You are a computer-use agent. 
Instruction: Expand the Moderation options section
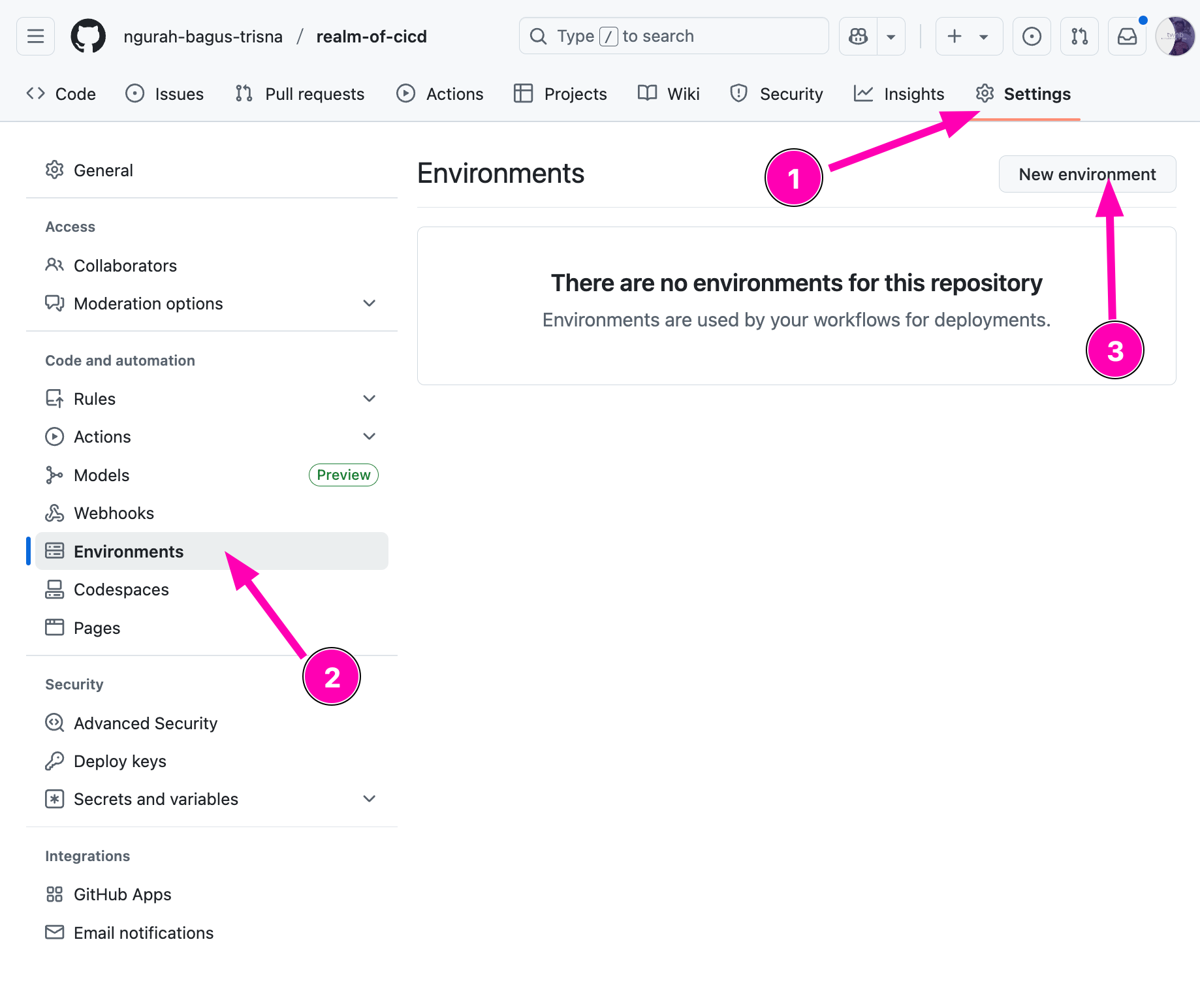click(x=369, y=304)
